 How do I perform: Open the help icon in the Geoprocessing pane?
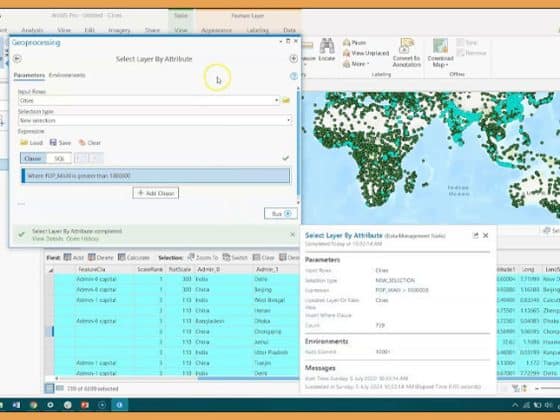294,76
